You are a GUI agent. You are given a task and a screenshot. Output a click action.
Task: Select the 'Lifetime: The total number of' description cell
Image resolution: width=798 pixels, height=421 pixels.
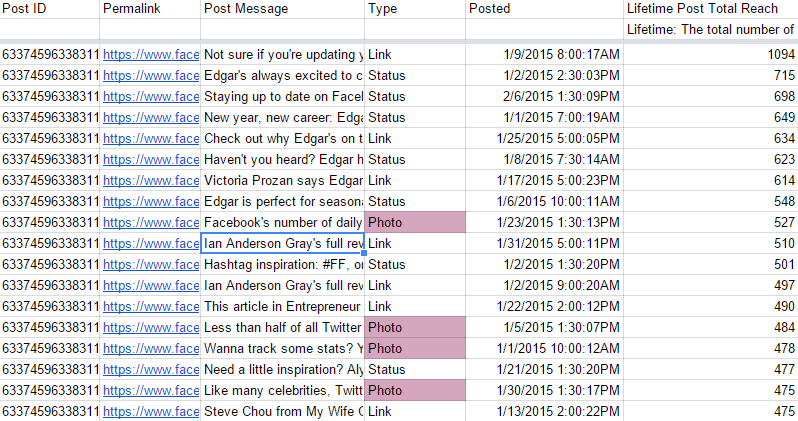click(x=710, y=30)
